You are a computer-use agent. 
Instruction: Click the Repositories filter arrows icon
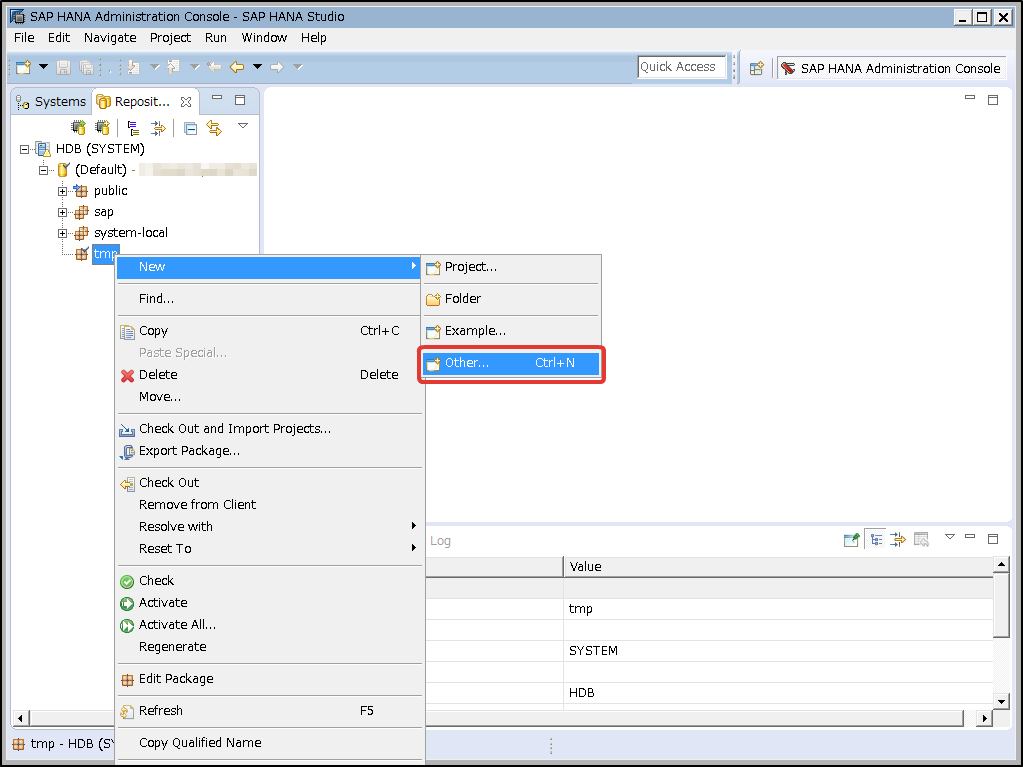158,128
